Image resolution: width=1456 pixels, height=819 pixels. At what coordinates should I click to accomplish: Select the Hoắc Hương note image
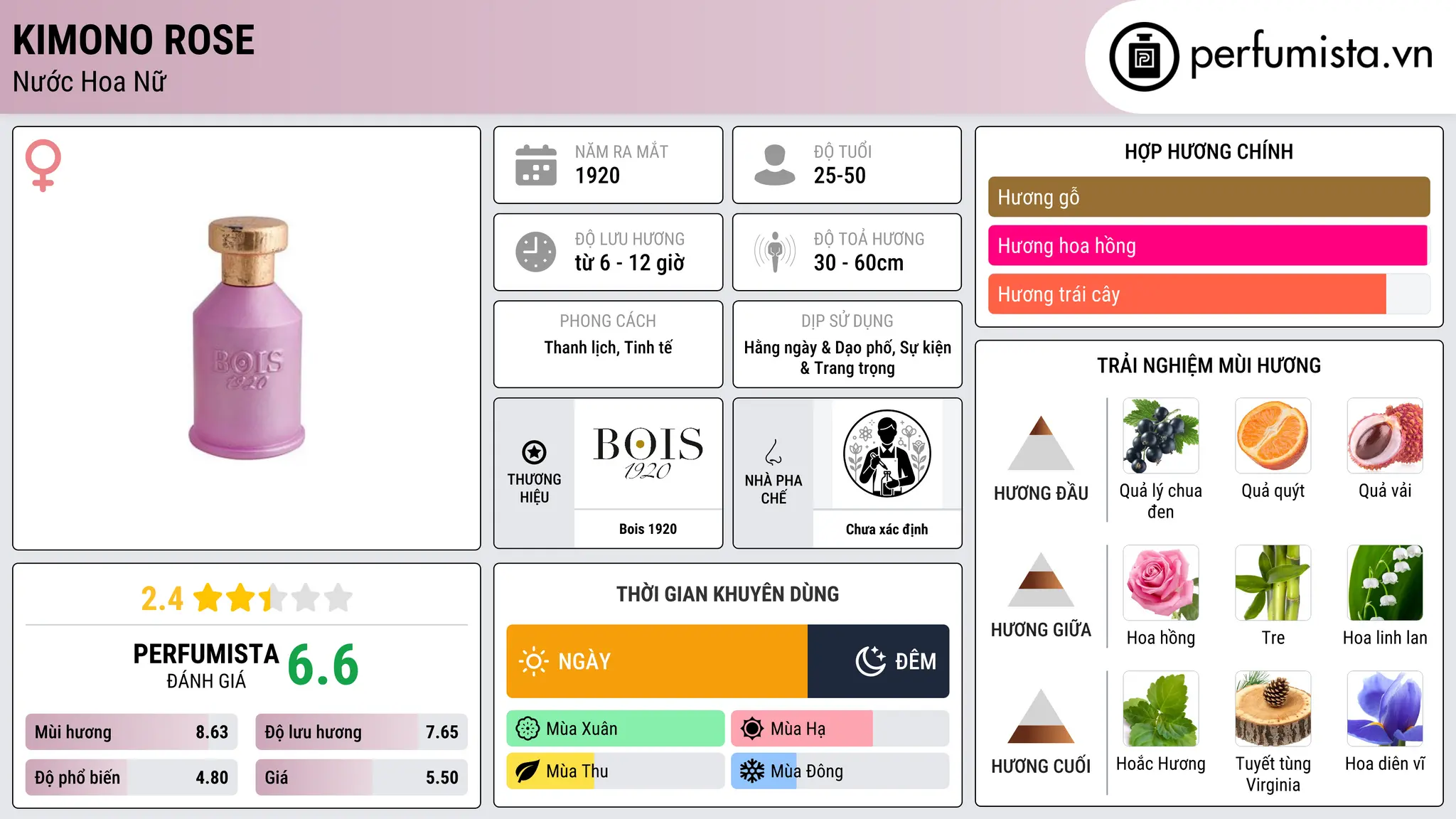pyautogui.click(x=1161, y=709)
